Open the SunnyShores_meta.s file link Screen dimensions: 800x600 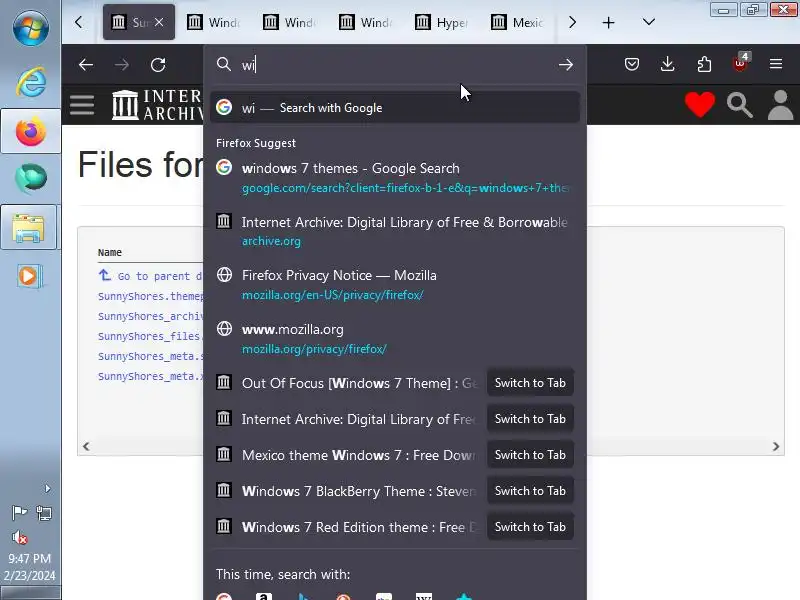pyautogui.click(x=151, y=356)
